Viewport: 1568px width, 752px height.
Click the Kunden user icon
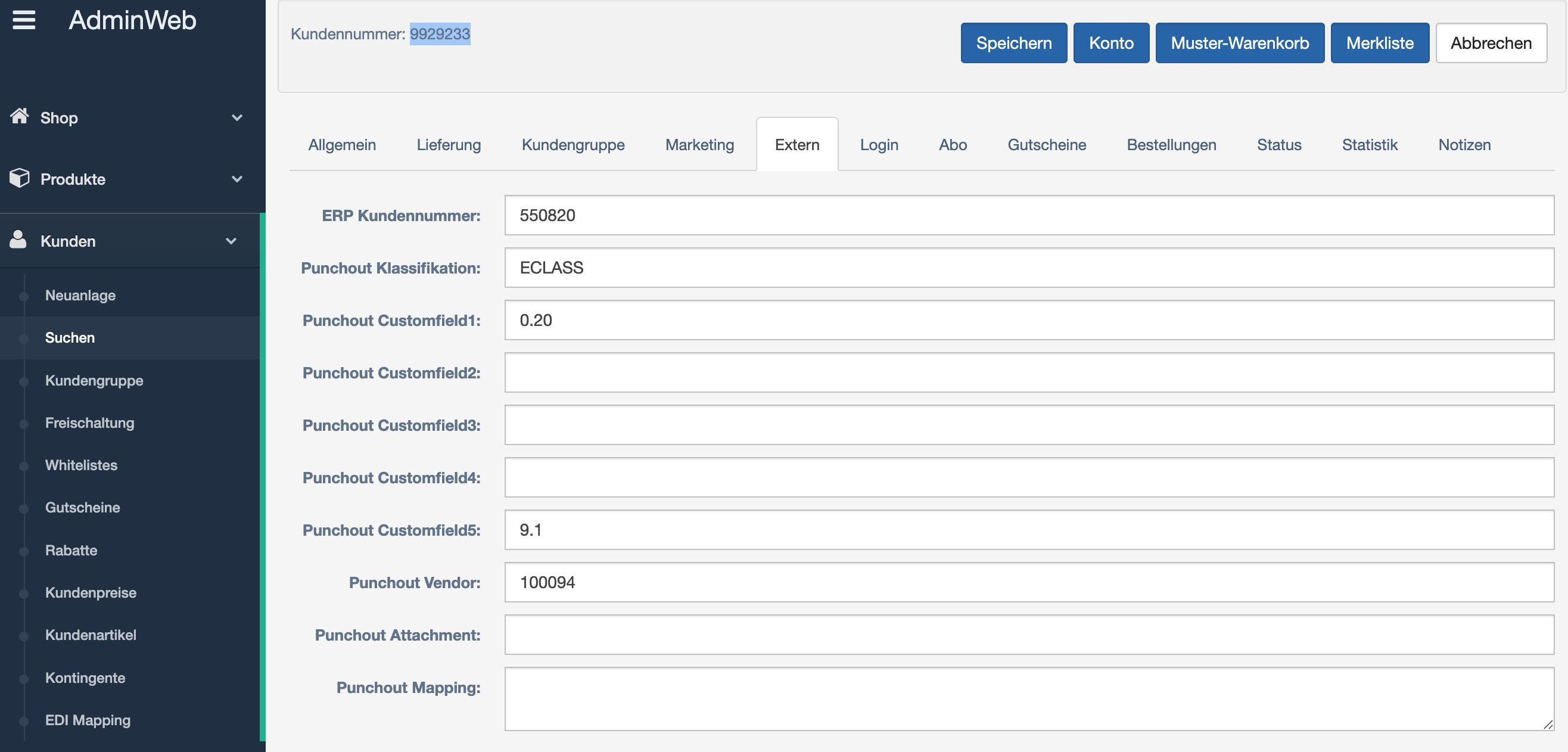point(18,240)
